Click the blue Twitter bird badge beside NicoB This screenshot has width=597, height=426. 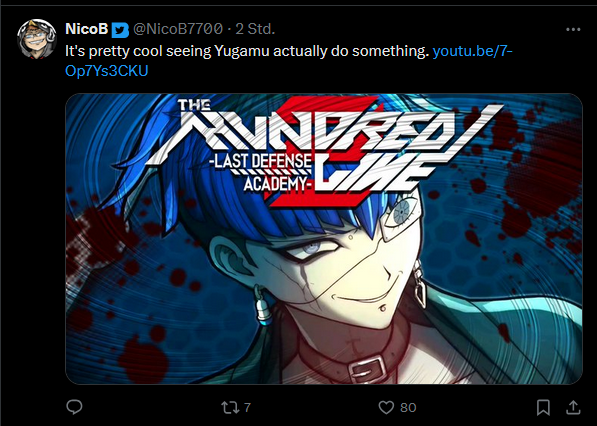[120, 30]
